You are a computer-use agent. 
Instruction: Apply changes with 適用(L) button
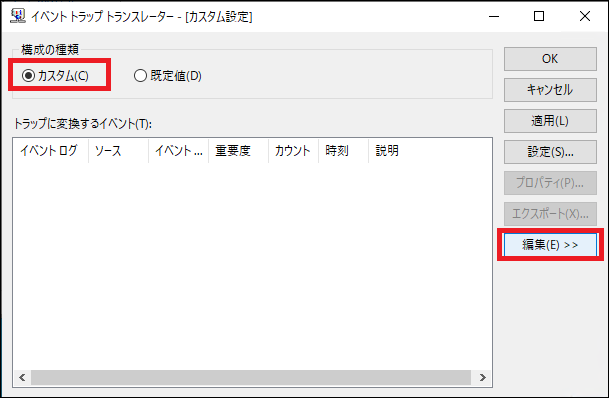[550, 121]
